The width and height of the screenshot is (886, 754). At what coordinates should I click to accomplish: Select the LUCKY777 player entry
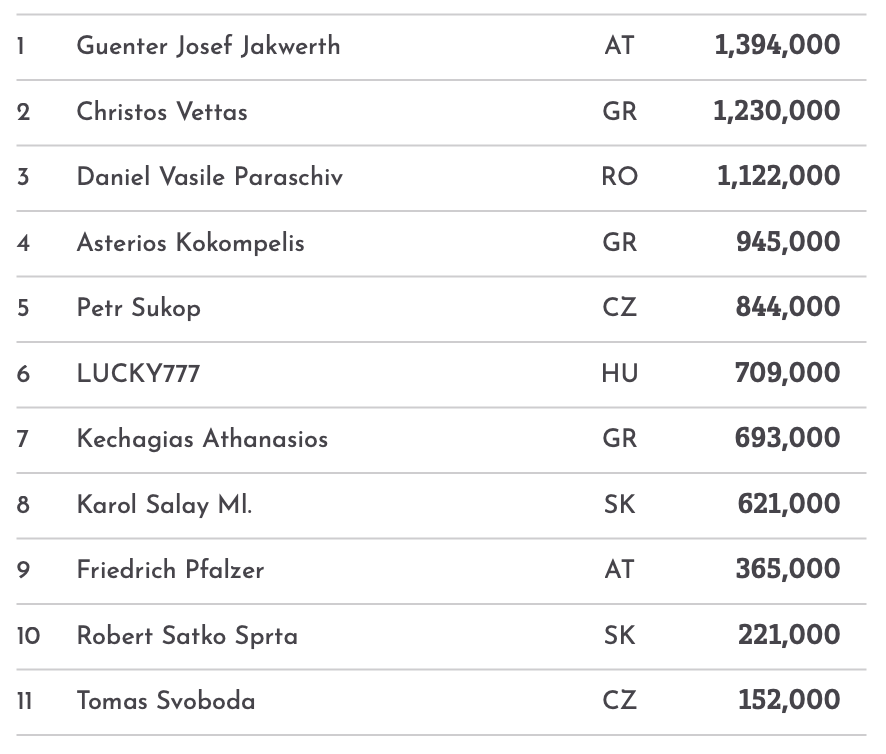click(x=138, y=374)
